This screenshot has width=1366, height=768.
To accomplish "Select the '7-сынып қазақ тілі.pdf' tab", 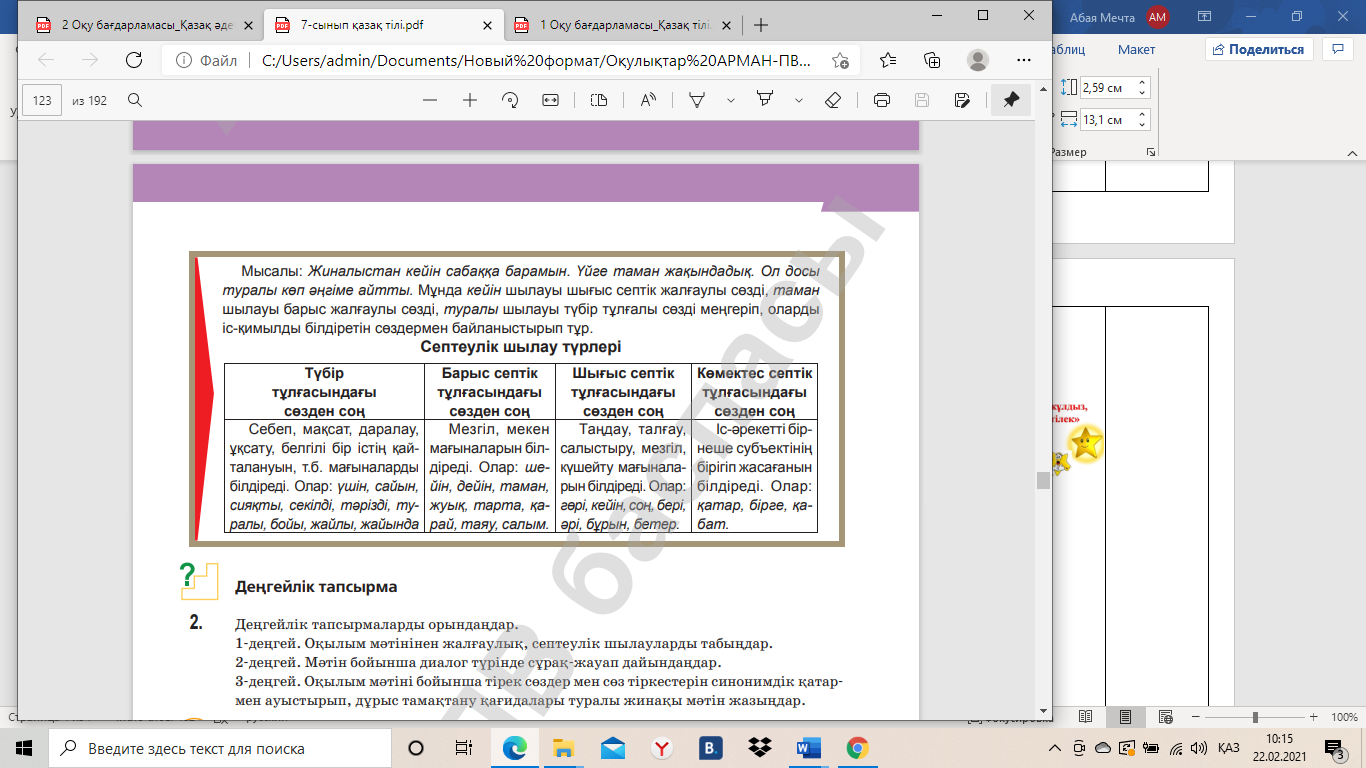I will (361, 25).
